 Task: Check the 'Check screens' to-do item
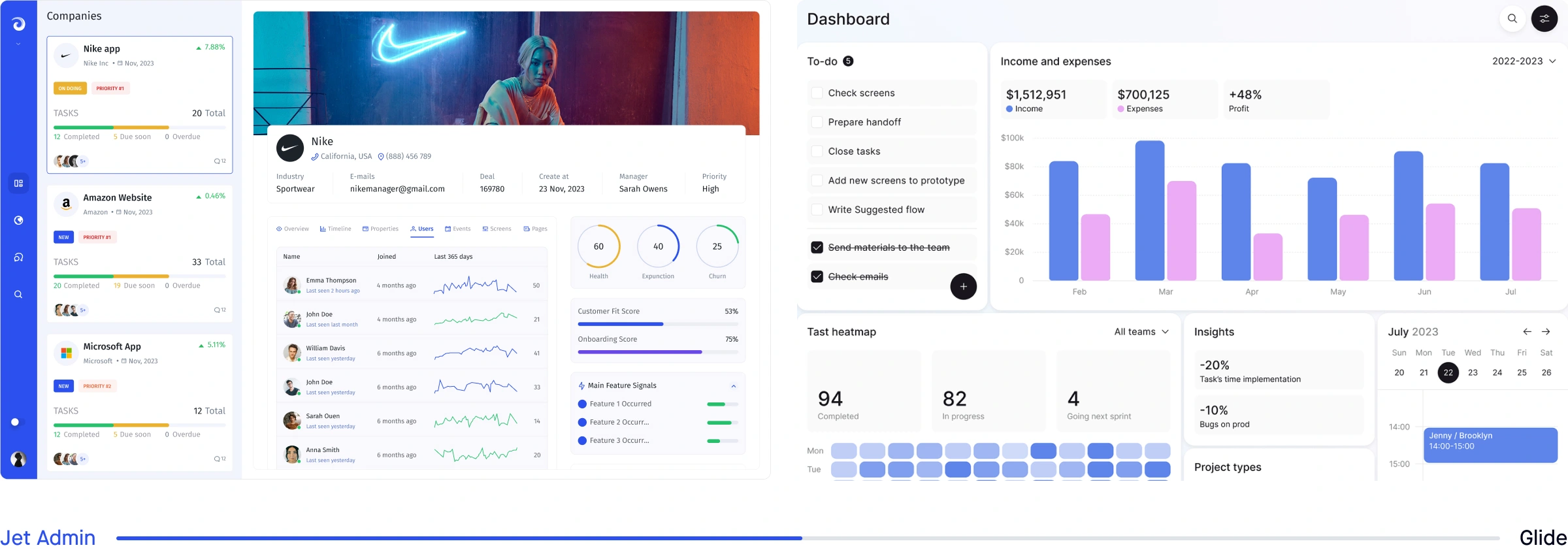817,93
